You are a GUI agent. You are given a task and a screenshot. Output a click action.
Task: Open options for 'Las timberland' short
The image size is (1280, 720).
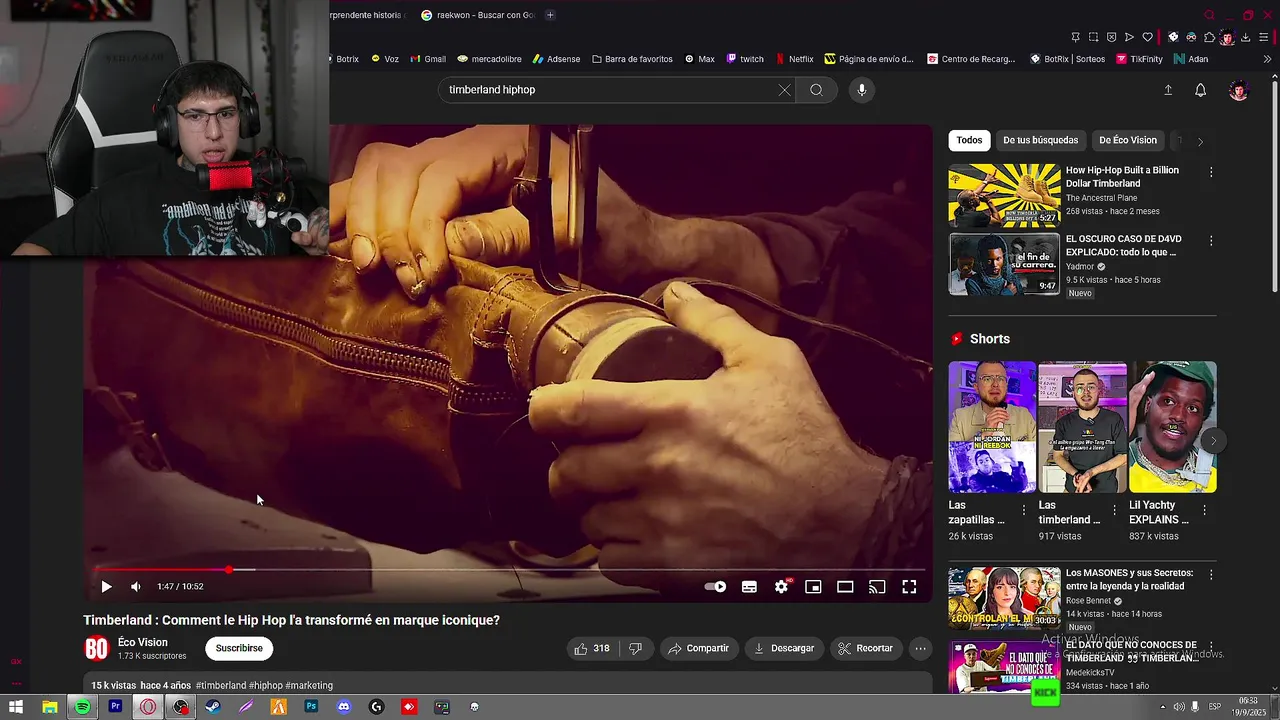pyautogui.click(x=1114, y=510)
